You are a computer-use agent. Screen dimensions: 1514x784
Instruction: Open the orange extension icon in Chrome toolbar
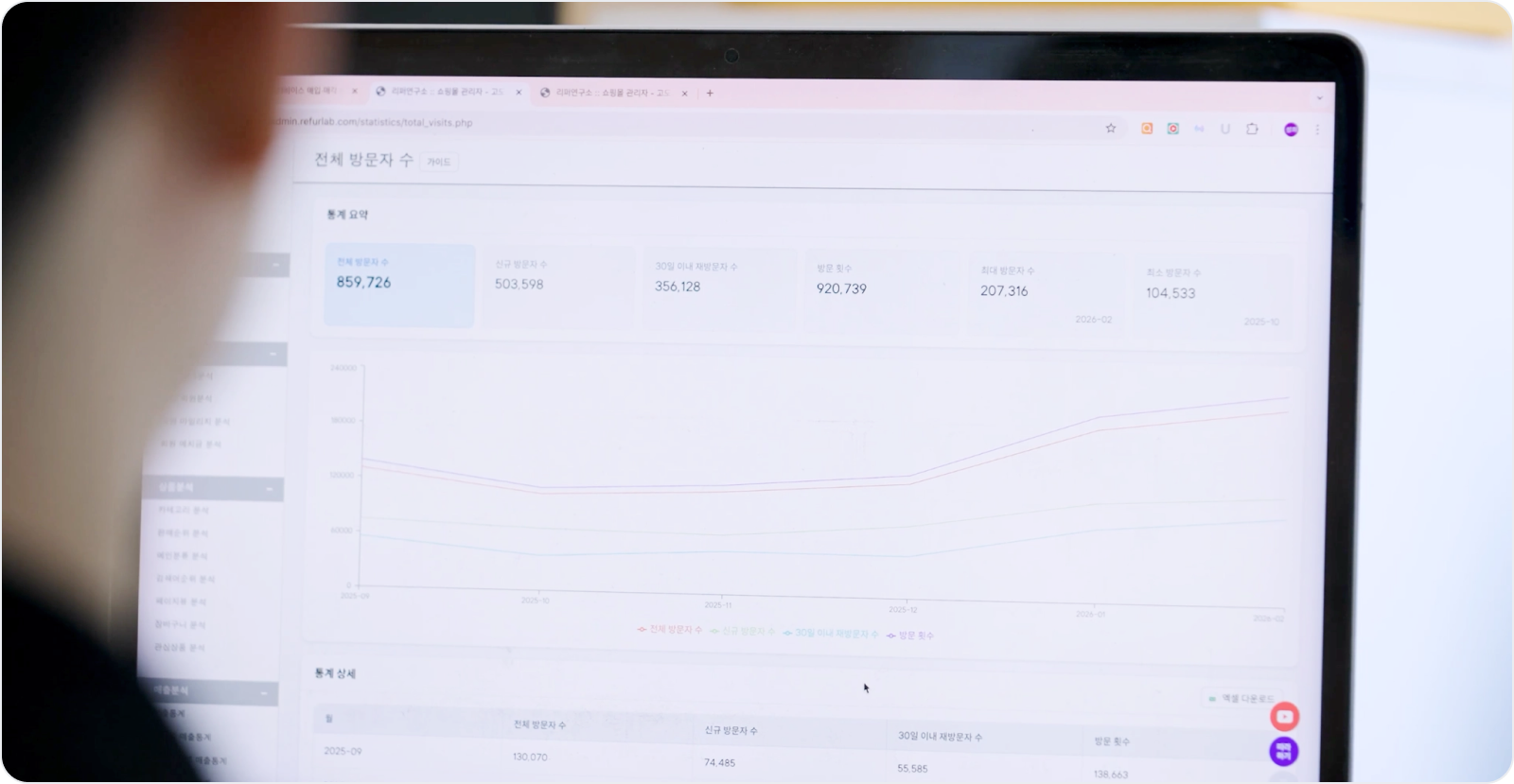point(1147,129)
